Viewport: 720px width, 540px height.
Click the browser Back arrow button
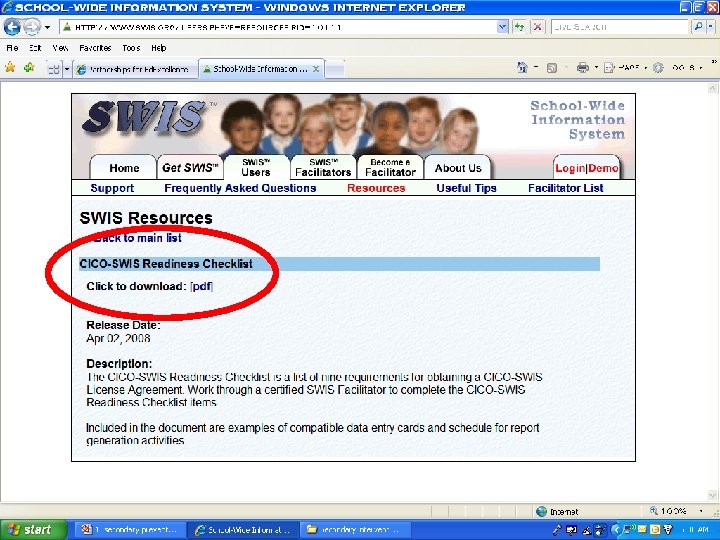coord(12,27)
